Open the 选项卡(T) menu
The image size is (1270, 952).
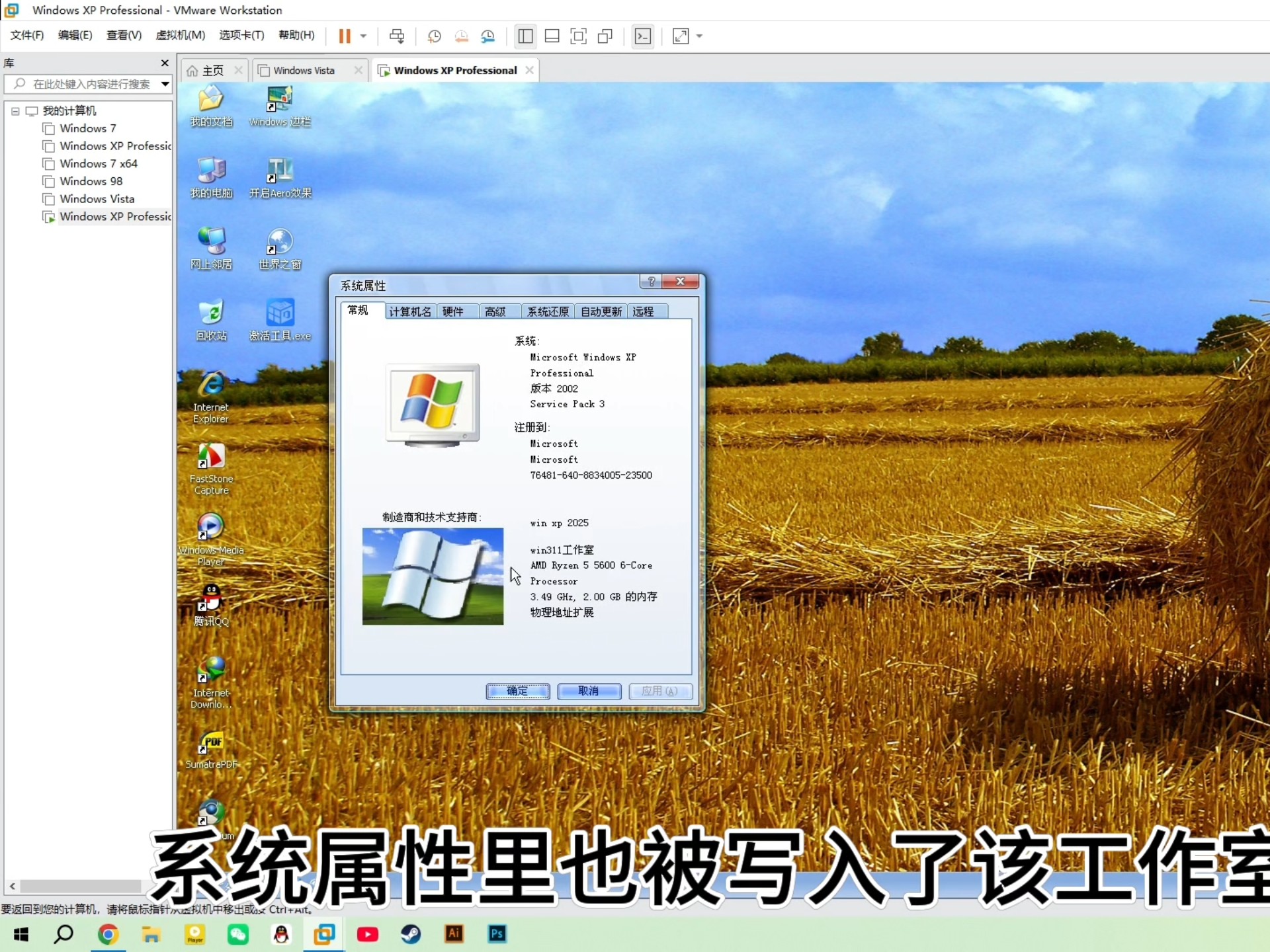[242, 35]
